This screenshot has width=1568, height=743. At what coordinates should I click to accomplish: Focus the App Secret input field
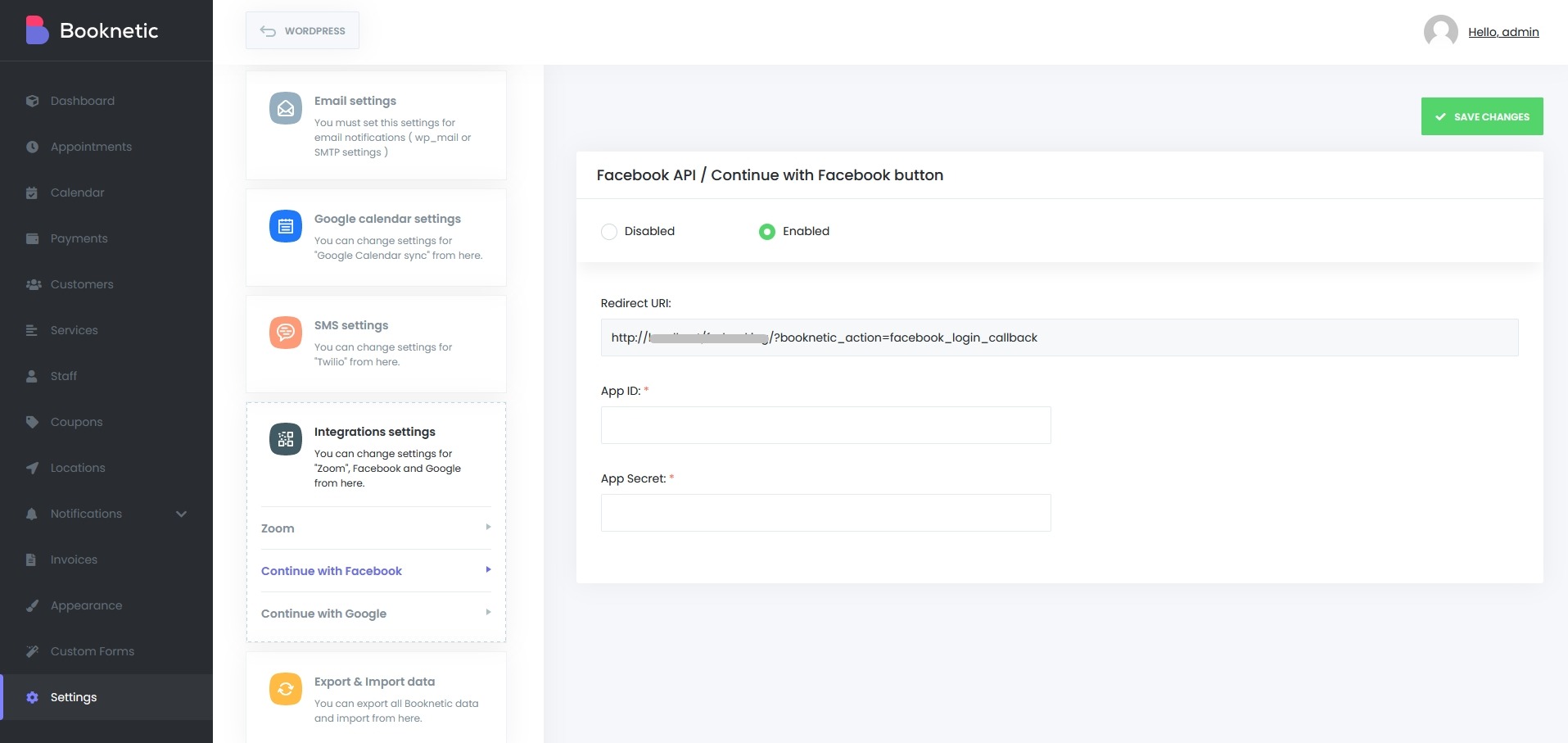[825, 513]
